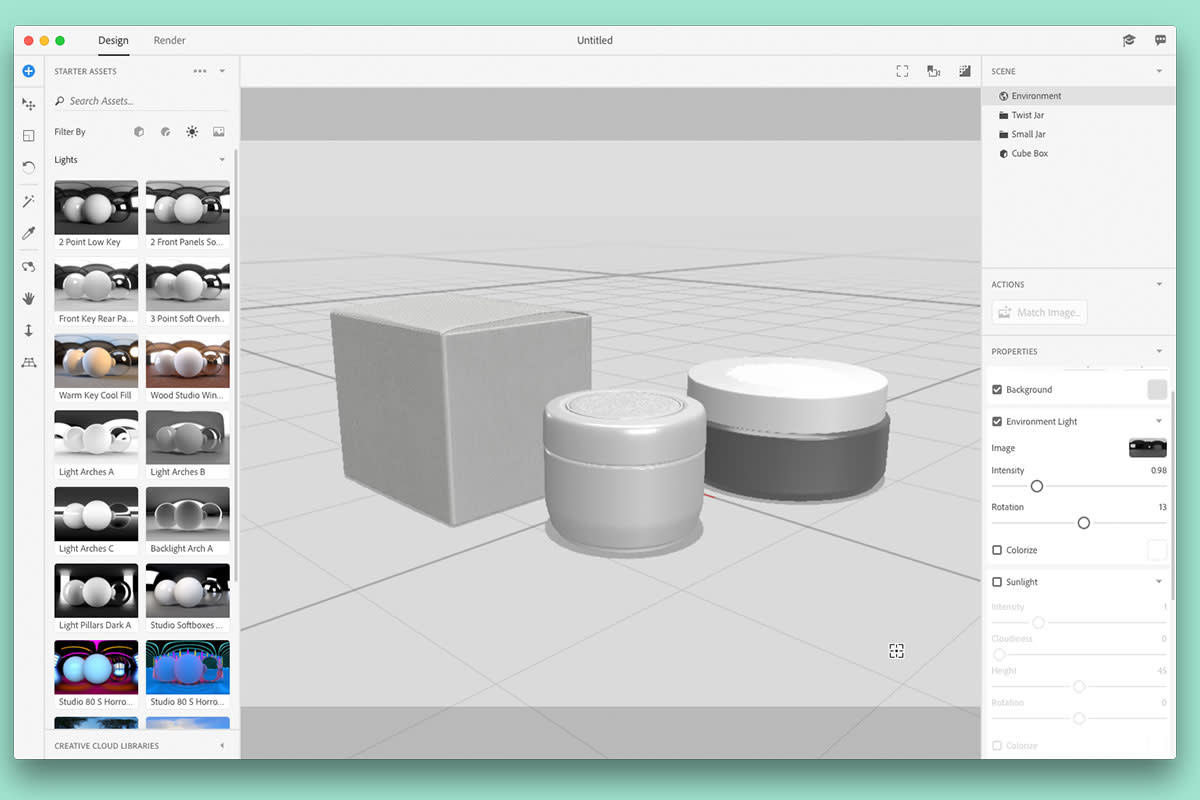
Task: Uncheck the Background checkbox
Action: tap(997, 389)
